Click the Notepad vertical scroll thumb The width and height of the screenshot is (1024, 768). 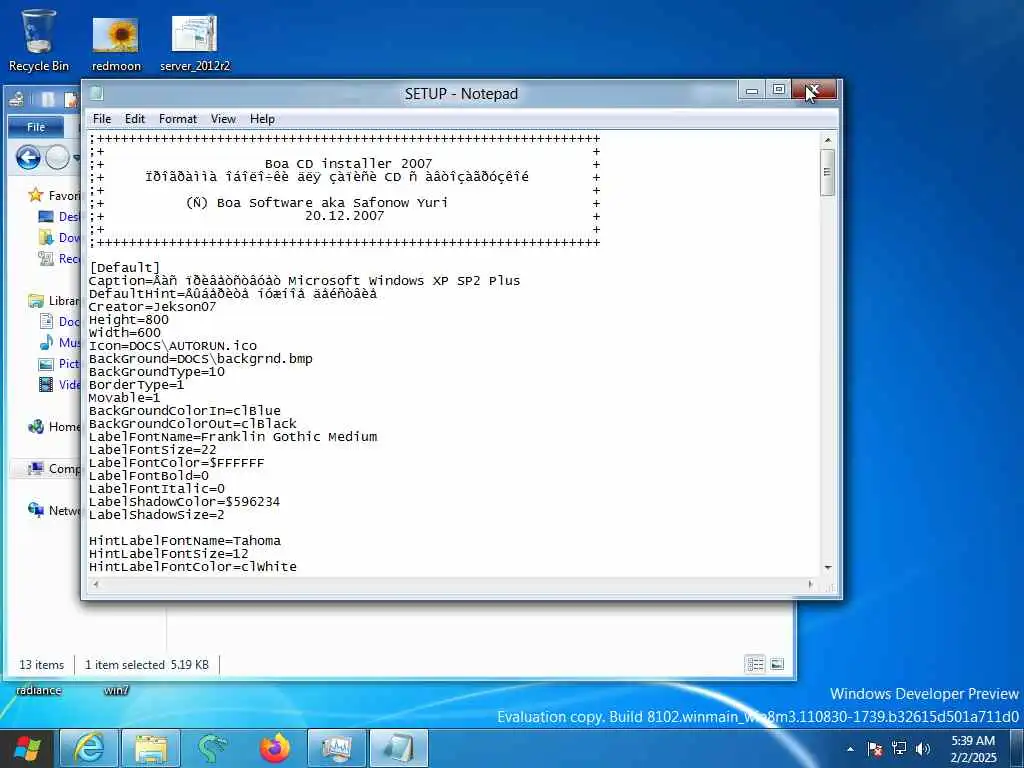click(827, 172)
